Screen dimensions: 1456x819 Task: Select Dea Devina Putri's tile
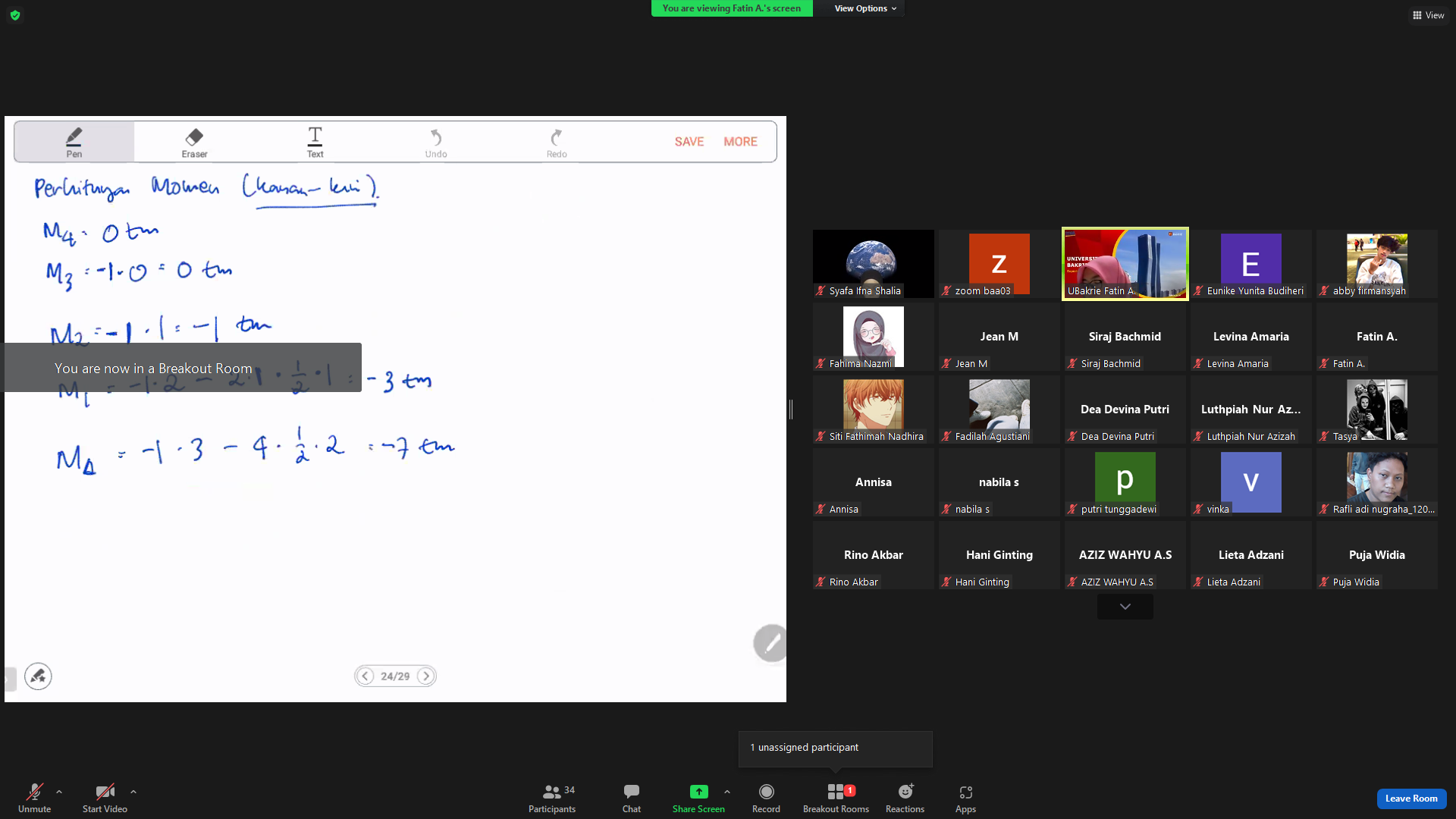(1125, 409)
